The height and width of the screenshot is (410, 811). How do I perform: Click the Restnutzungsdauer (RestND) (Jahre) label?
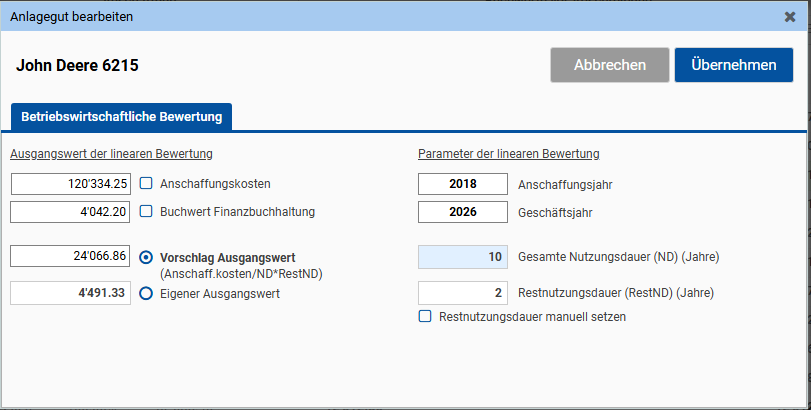pyautogui.click(x=616, y=293)
